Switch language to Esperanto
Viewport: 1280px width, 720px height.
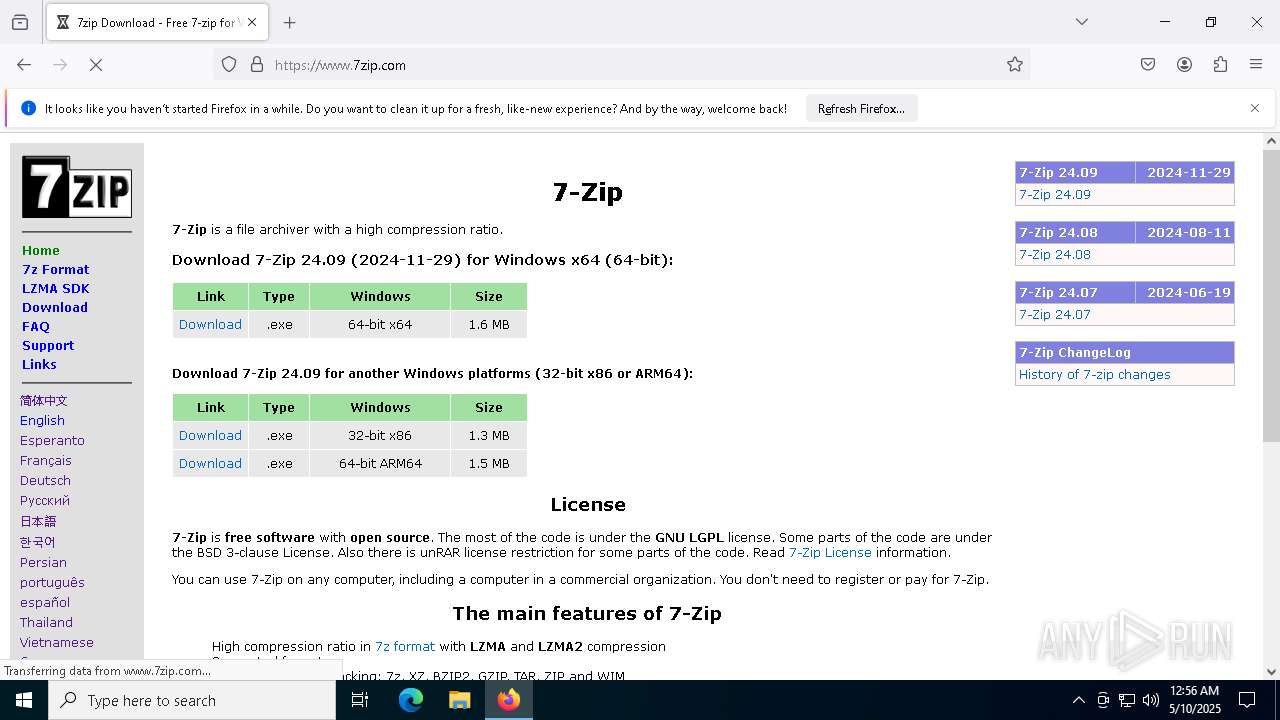tap(52, 440)
